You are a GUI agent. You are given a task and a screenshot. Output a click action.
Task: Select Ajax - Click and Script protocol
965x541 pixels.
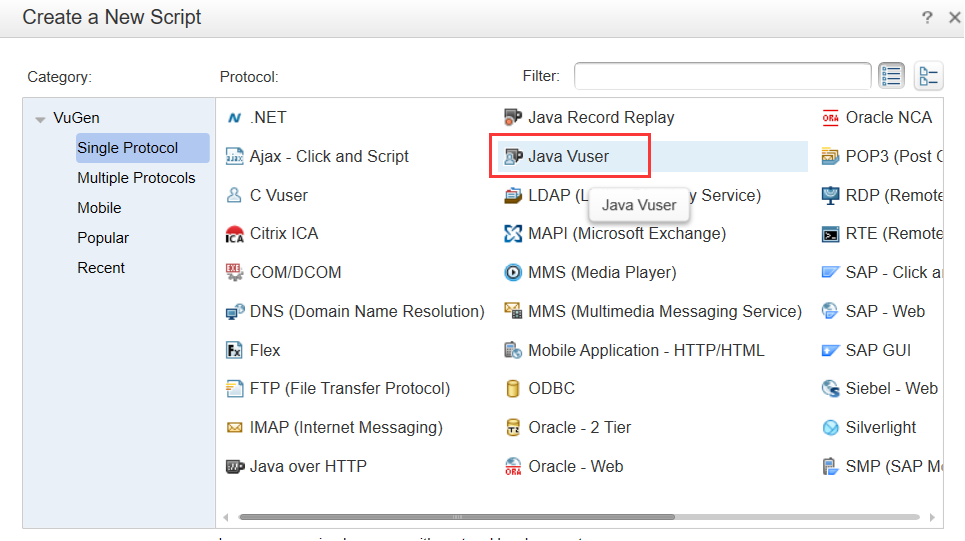click(329, 156)
